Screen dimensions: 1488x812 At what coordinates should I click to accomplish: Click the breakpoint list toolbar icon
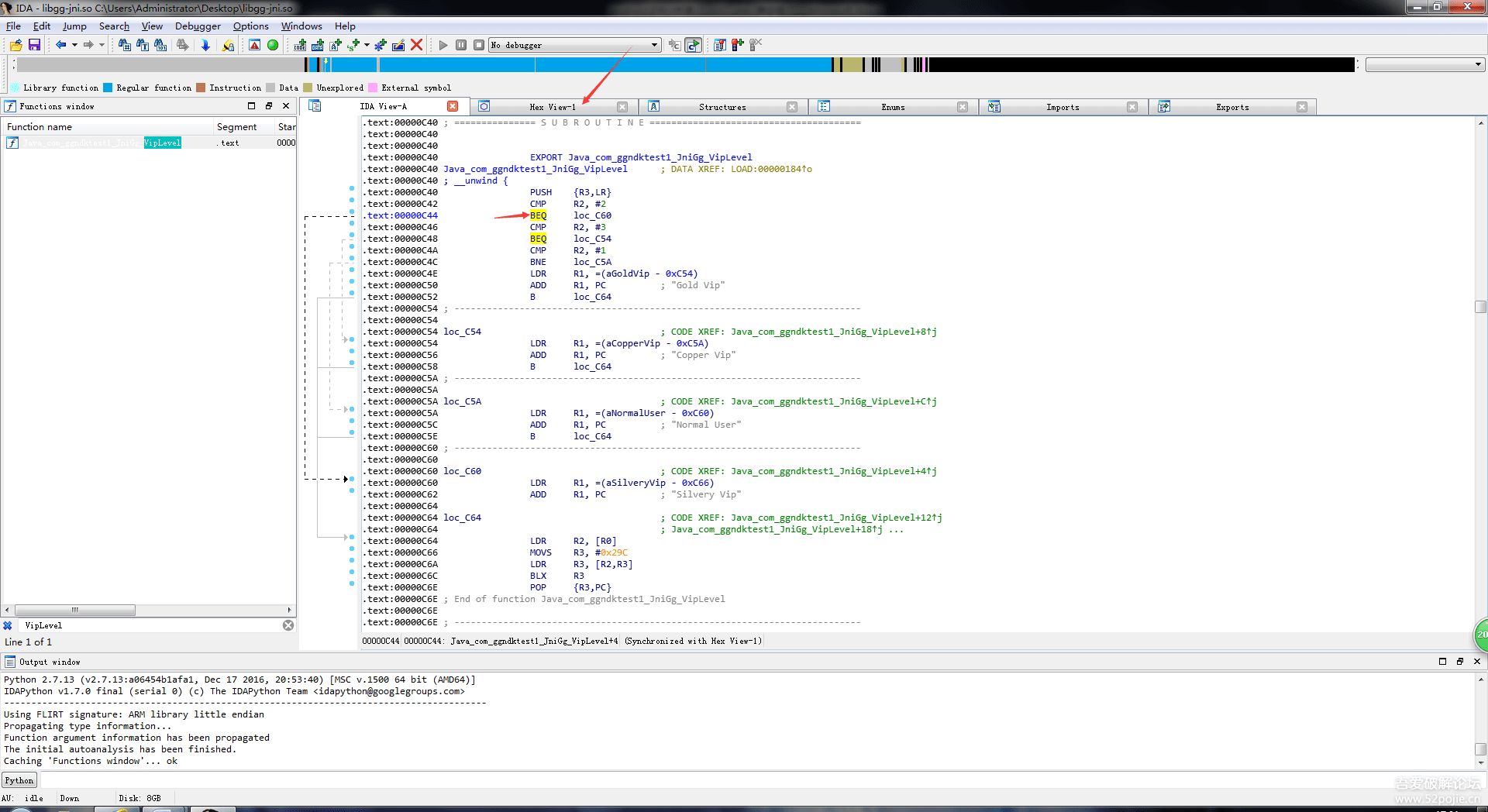[720, 45]
